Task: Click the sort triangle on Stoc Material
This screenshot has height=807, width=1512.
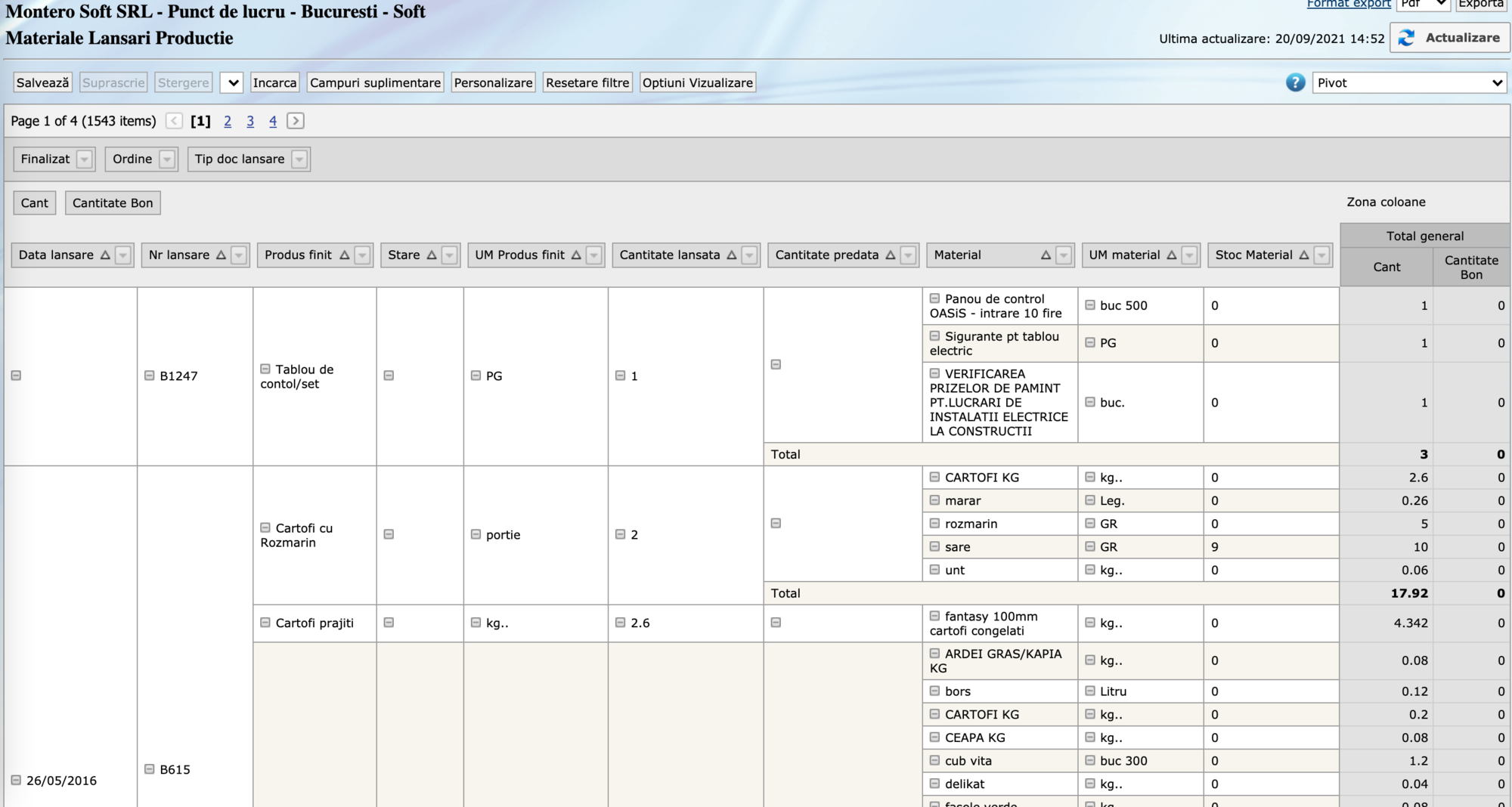Action: tap(1304, 255)
